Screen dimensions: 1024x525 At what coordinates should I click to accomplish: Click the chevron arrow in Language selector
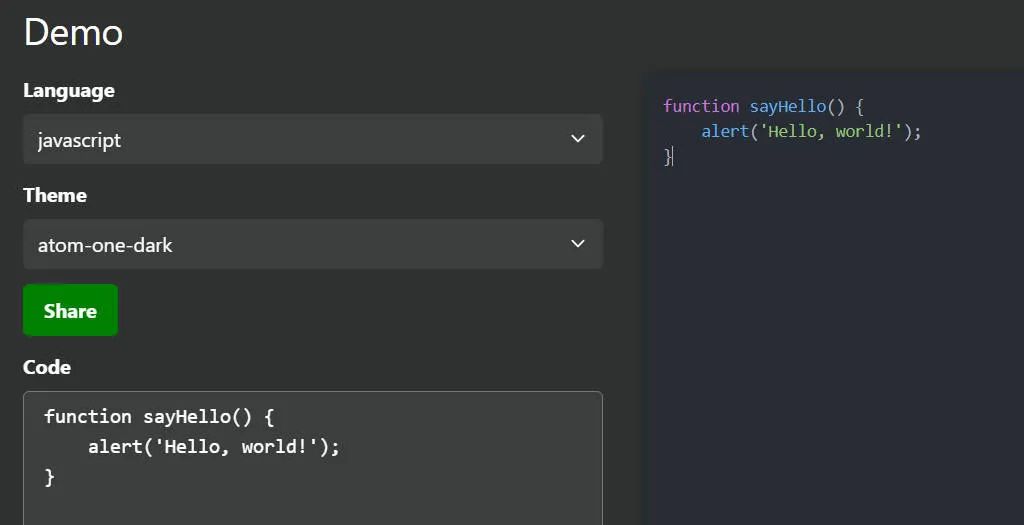[x=577, y=139]
